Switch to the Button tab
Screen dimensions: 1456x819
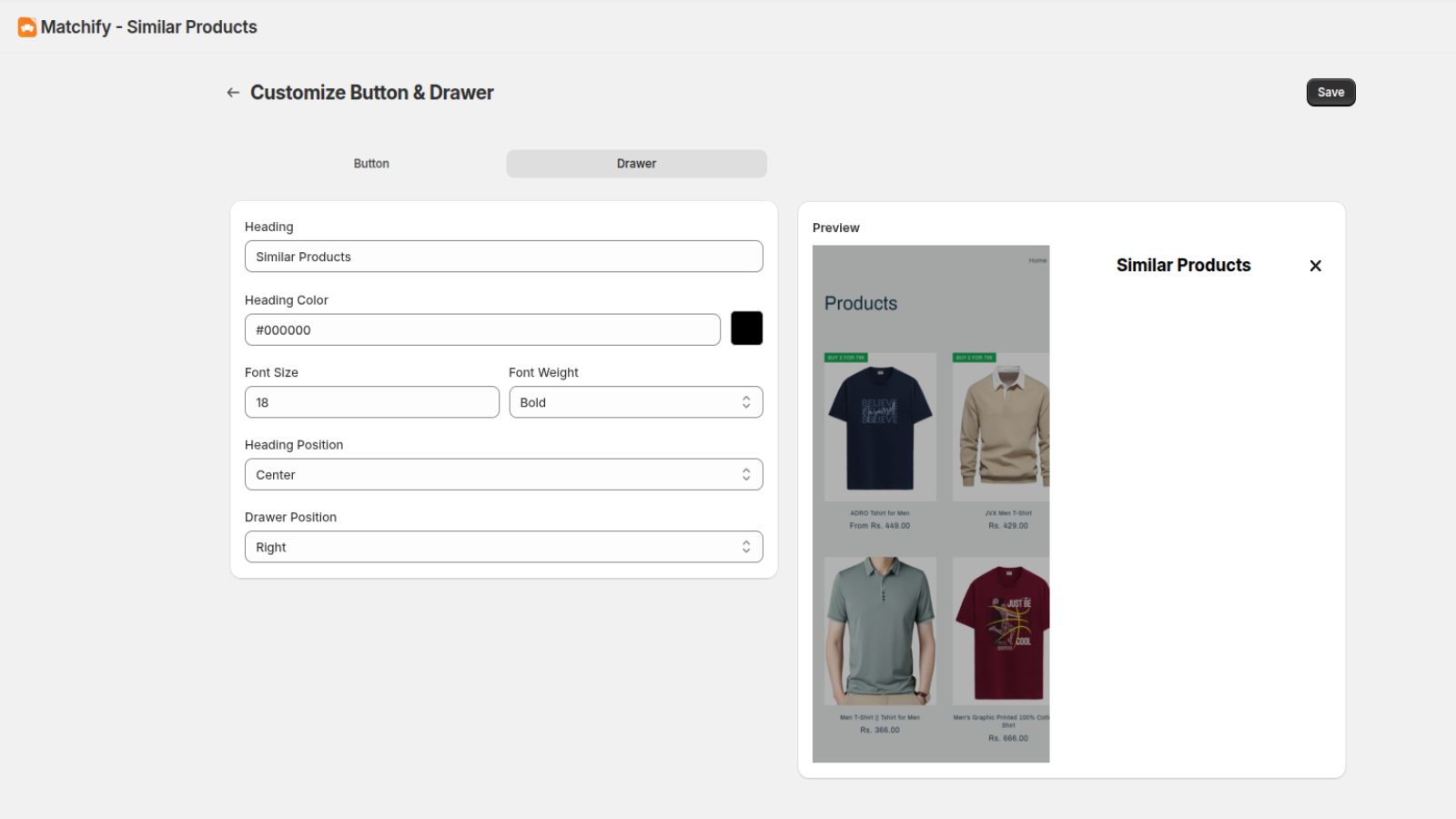click(371, 163)
